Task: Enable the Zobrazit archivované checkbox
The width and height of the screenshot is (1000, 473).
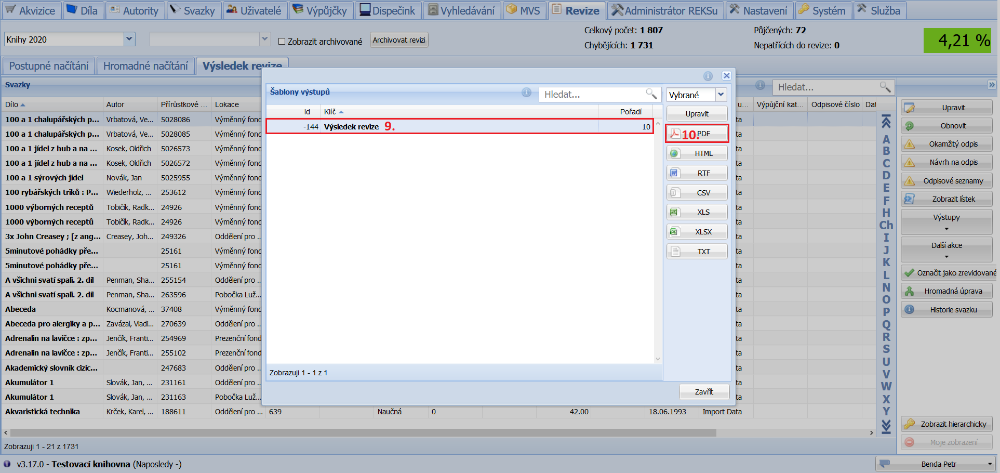Action: 281,40
